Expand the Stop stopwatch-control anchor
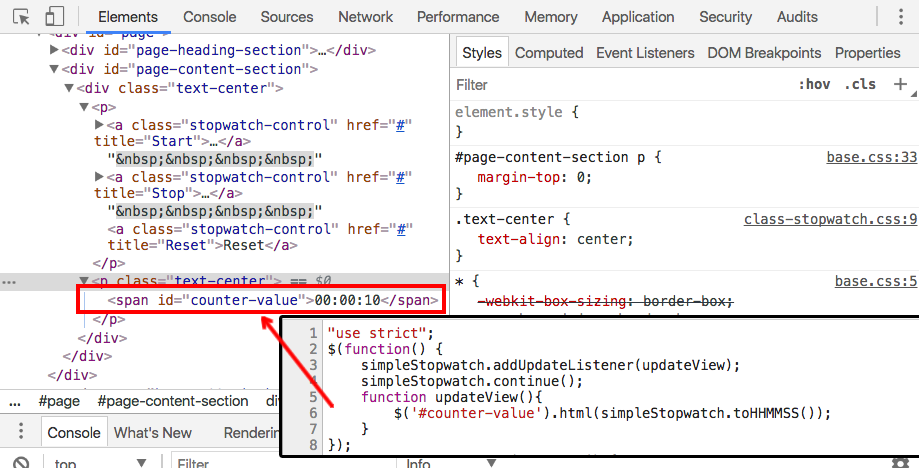The width and height of the screenshot is (919, 468). 98,177
